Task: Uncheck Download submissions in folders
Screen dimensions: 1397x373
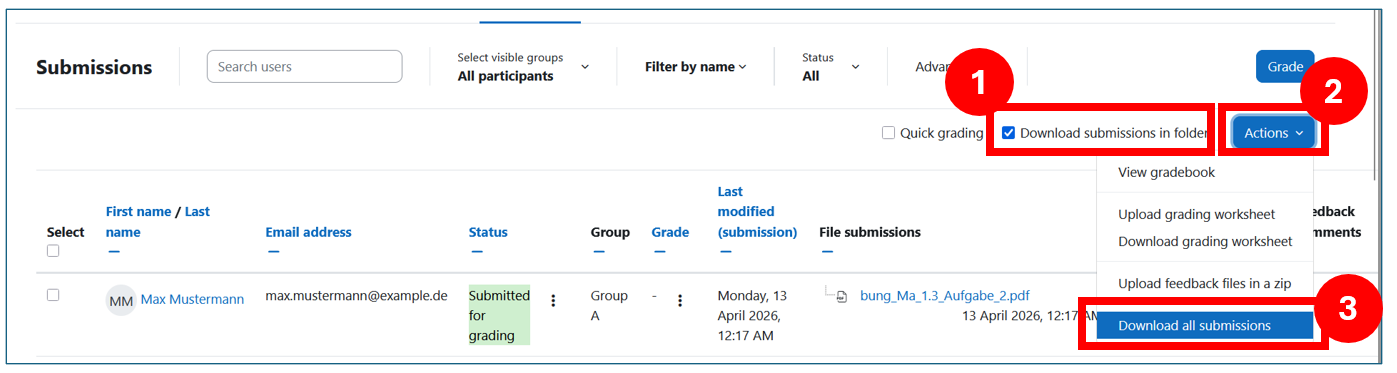Action: (1008, 133)
